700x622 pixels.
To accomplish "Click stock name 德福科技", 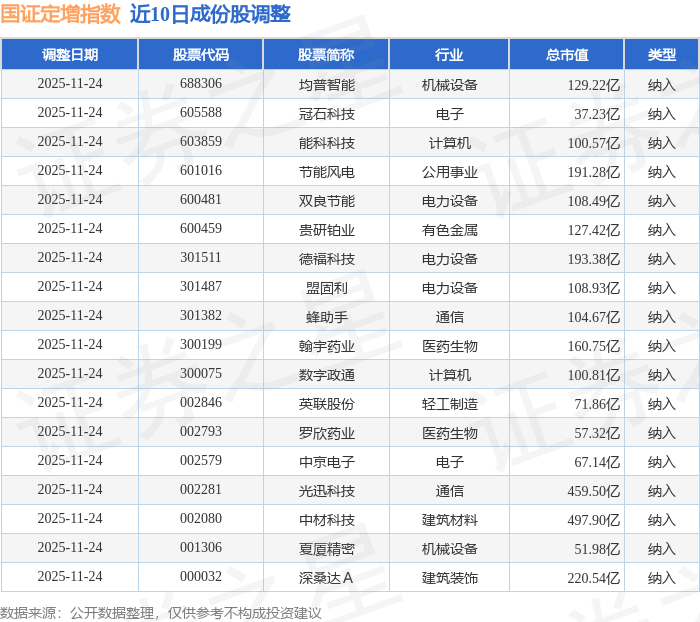I will pyautogui.click(x=327, y=259).
